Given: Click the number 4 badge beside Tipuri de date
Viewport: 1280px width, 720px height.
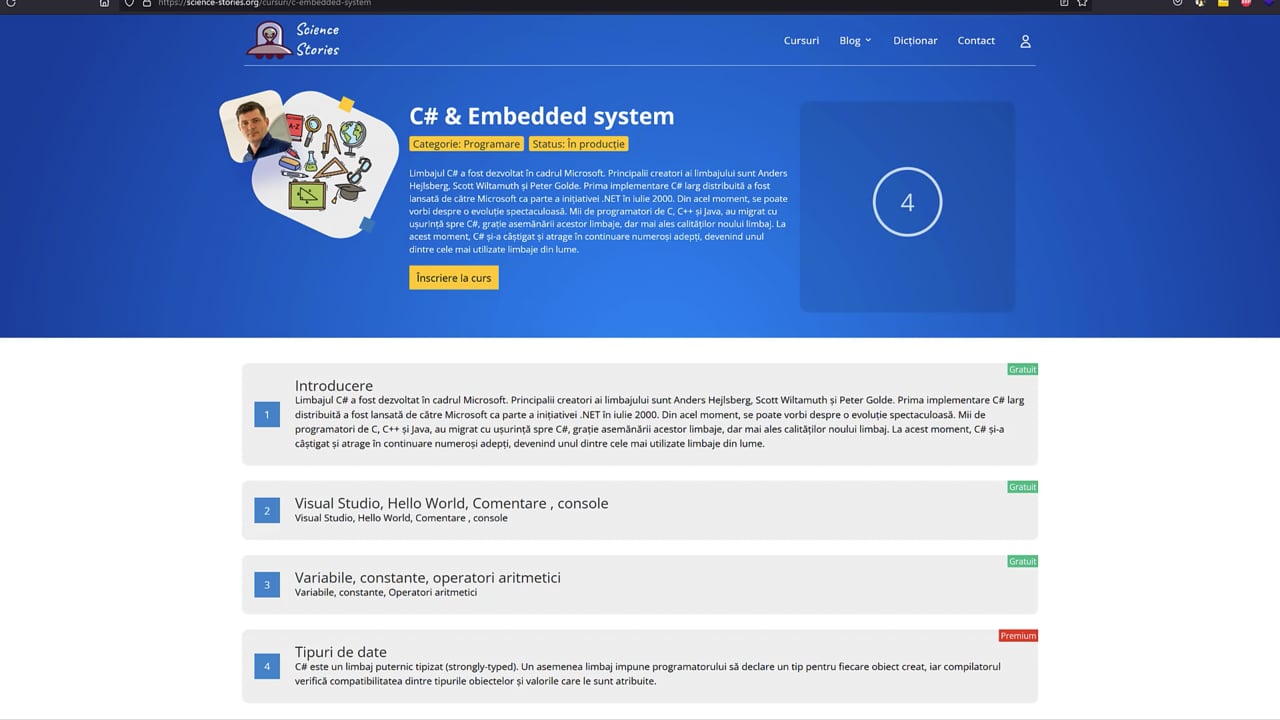Looking at the screenshot, I should (x=267, y=666).
